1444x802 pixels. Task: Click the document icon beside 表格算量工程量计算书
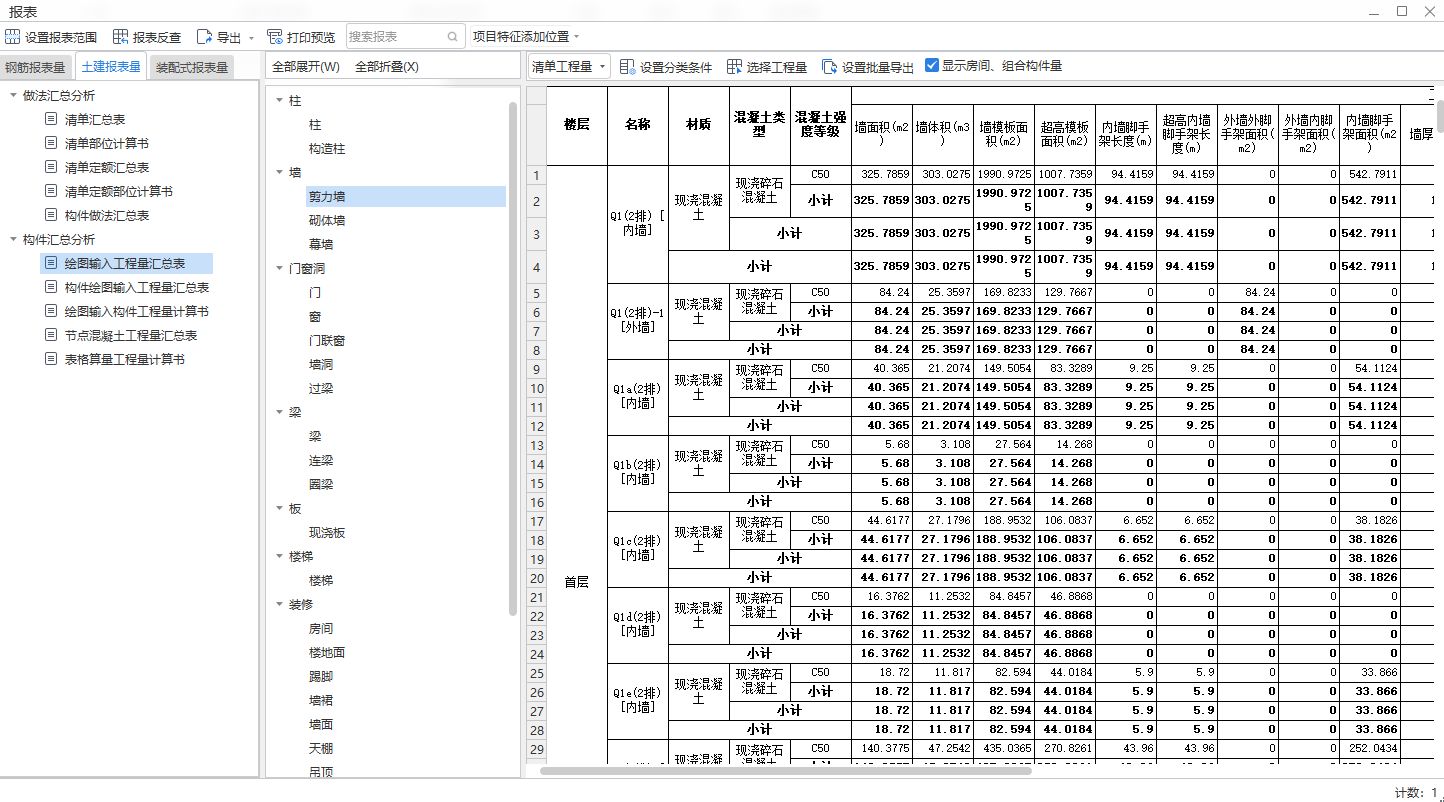51,359
